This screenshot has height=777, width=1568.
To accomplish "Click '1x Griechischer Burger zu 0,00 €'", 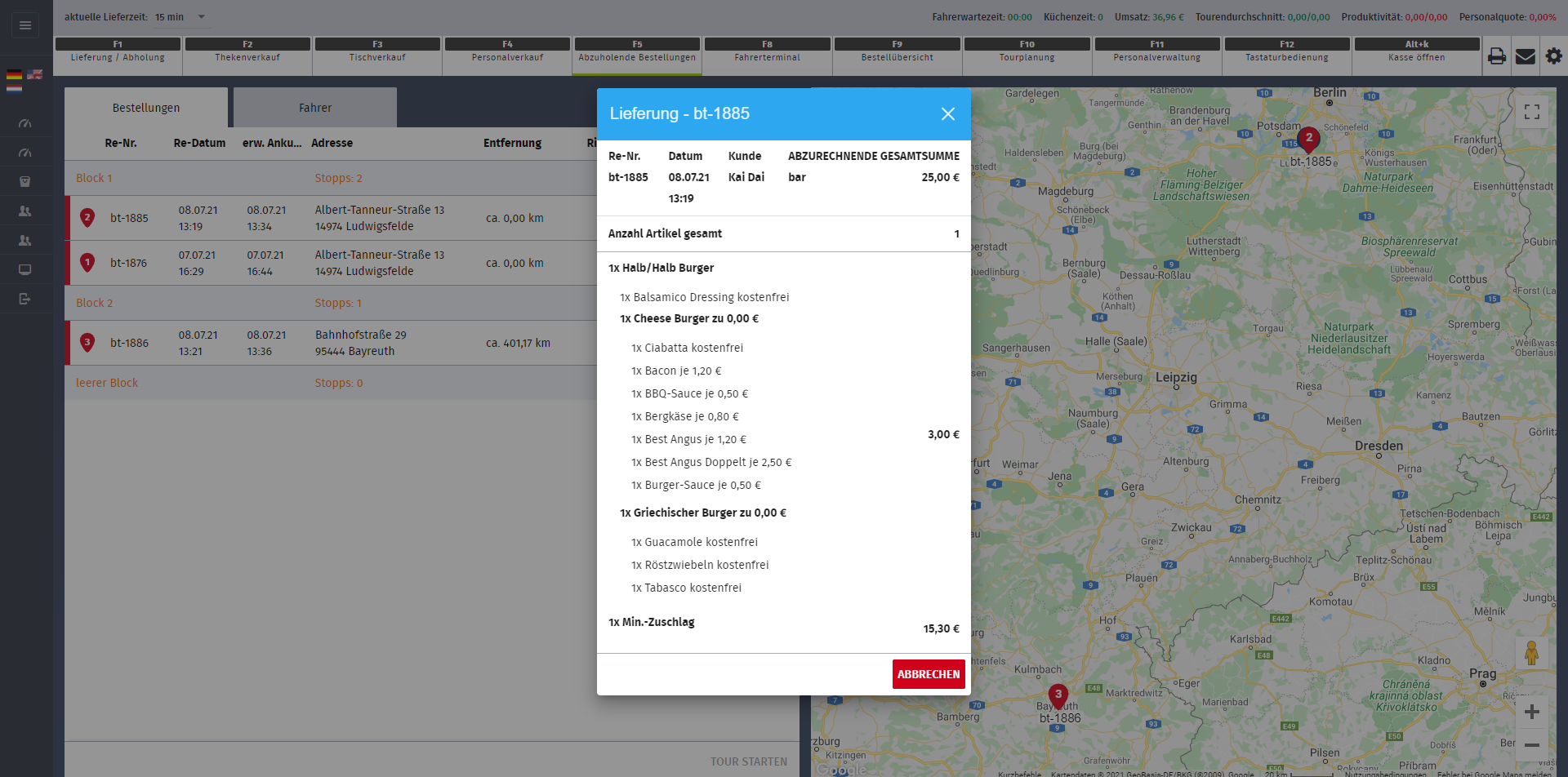I will [702, 513].
